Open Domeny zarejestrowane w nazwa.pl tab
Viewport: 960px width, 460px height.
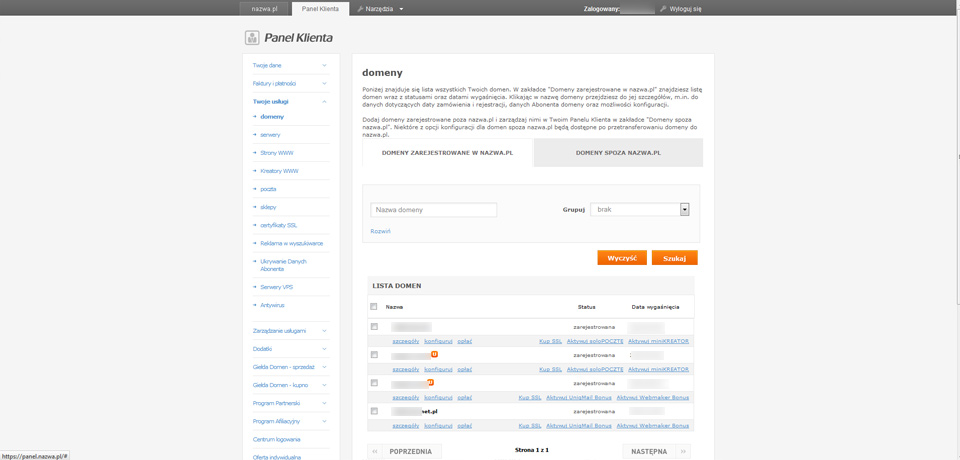[448, 153]
